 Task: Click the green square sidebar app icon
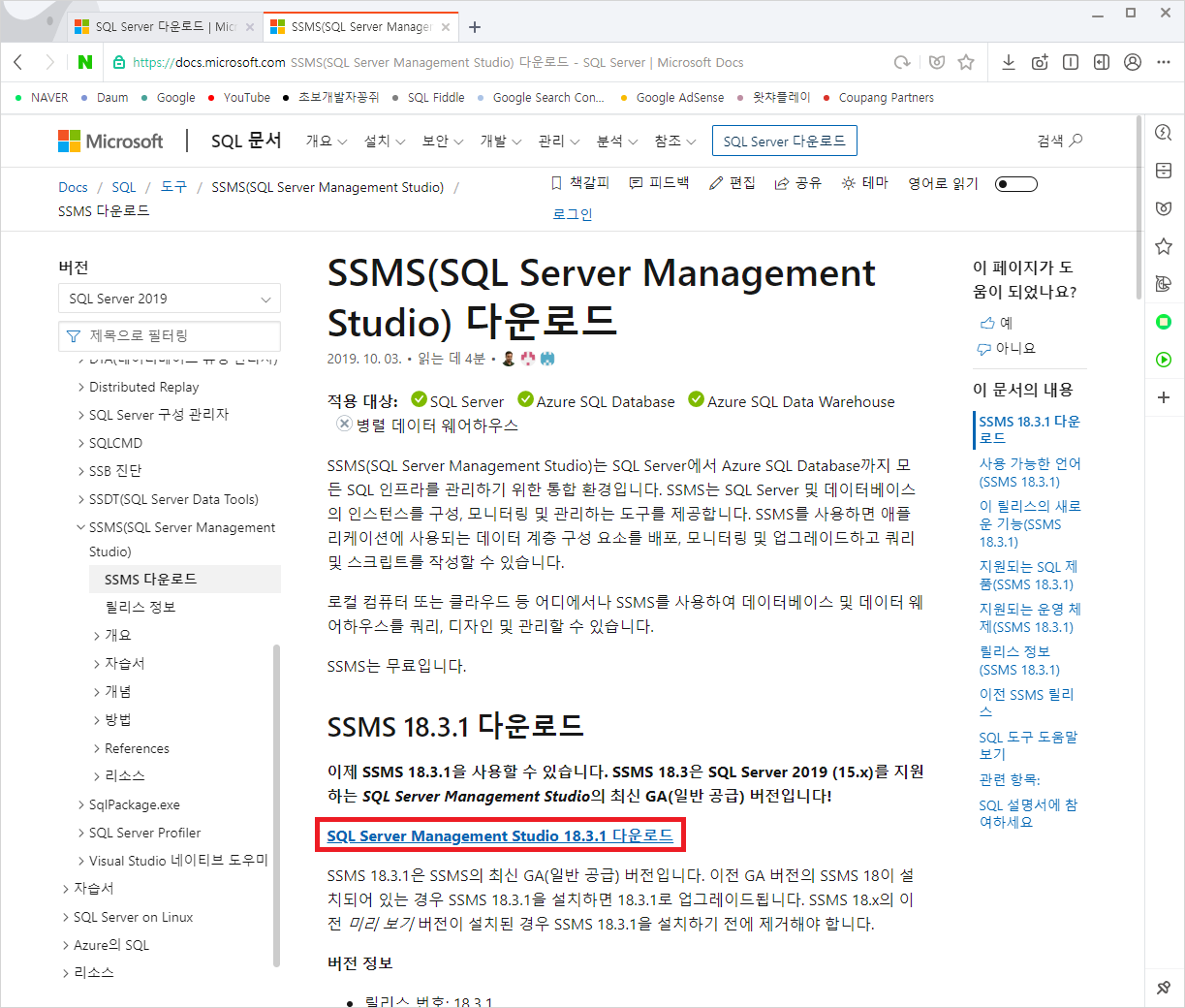(x=1164, y=322)
